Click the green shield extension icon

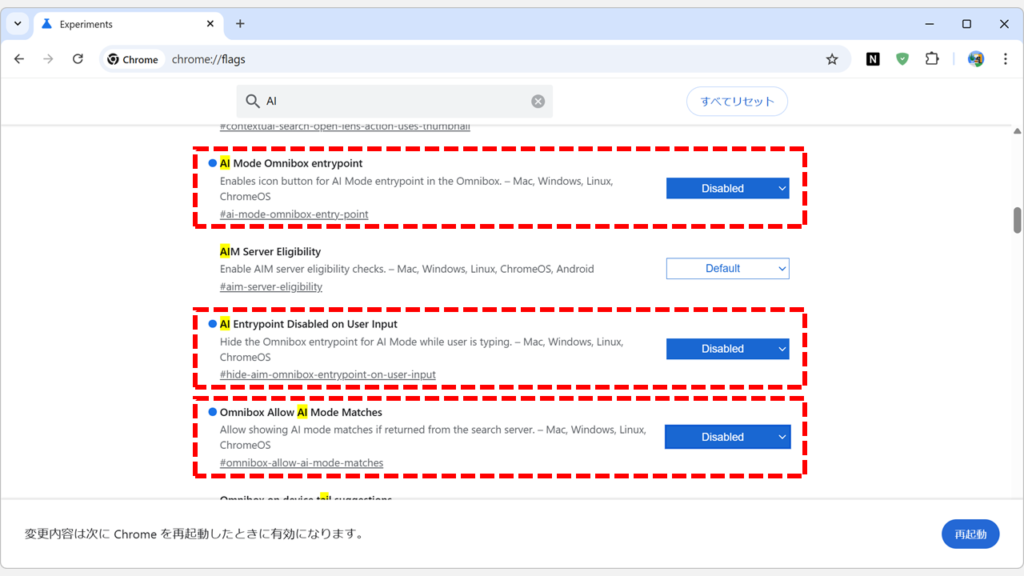[902, 59]
